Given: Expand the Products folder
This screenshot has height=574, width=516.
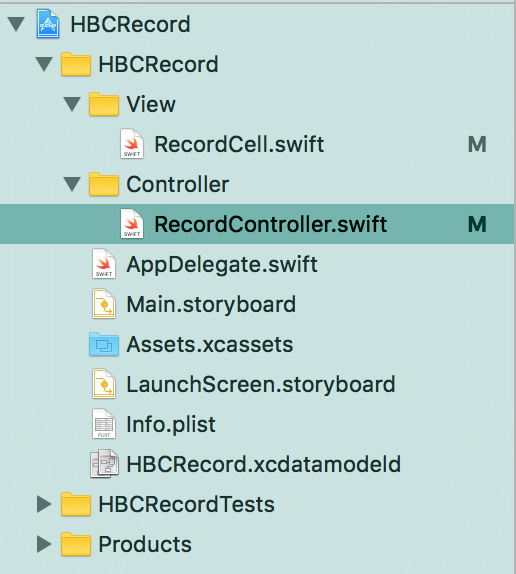Looking at the screenshot, I should 44,544.
